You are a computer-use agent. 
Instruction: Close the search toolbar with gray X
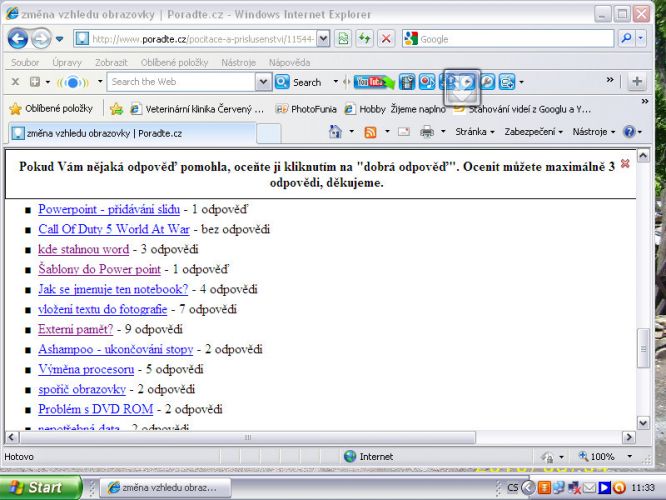click(15, 82)
